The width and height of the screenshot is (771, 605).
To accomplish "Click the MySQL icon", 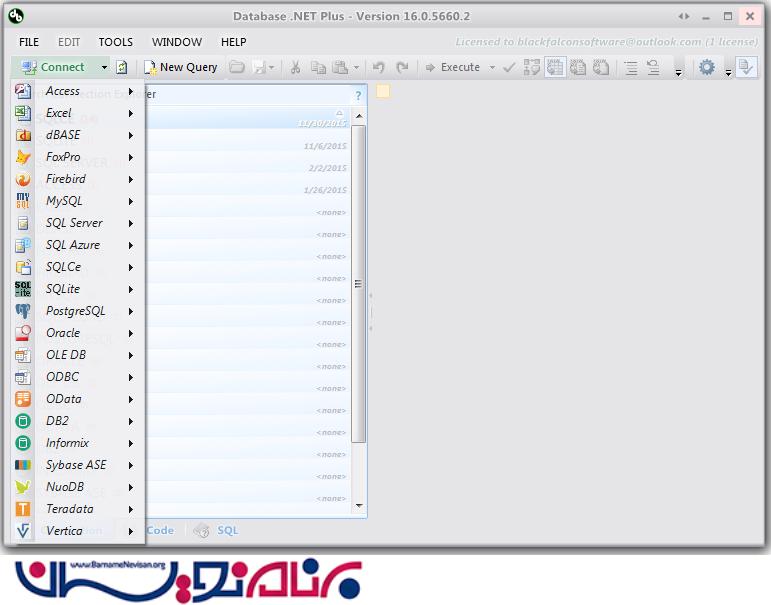I will pyautogui.click(x=23, y=201).
